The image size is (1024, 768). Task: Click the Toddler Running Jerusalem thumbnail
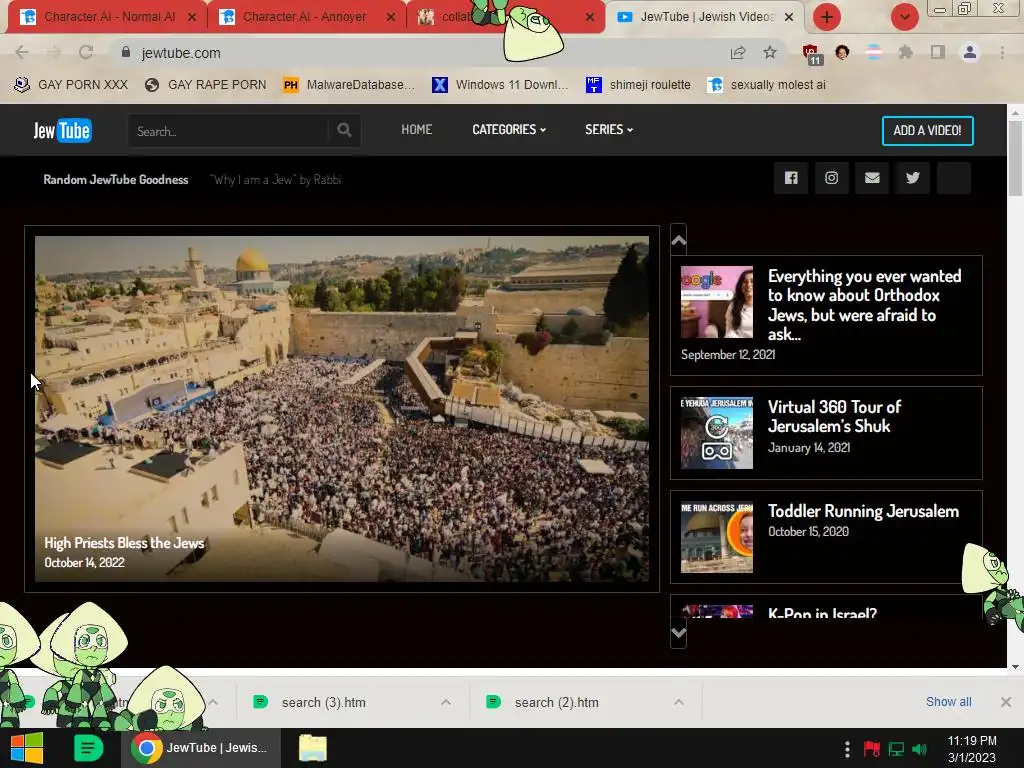[x=716, y=537]
